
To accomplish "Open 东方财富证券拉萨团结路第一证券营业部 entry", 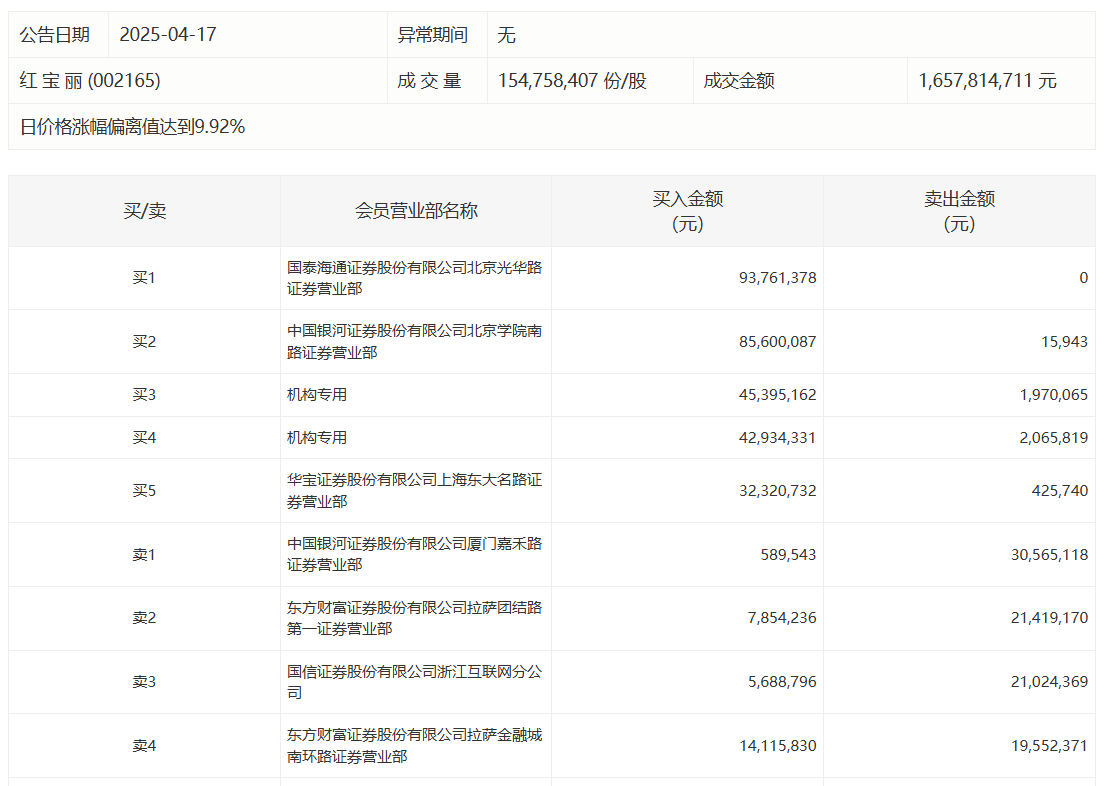I will [414, 618].
